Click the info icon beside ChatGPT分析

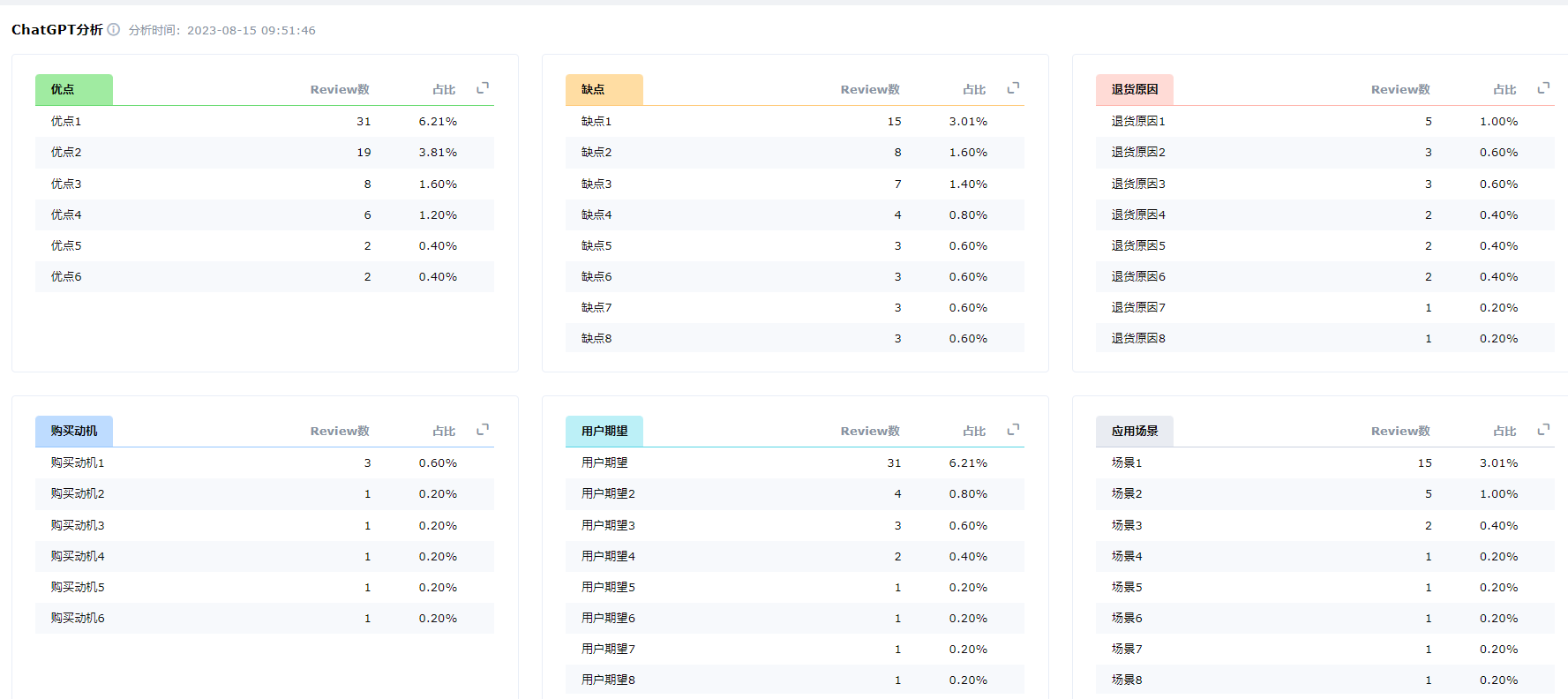click(114, 29)
